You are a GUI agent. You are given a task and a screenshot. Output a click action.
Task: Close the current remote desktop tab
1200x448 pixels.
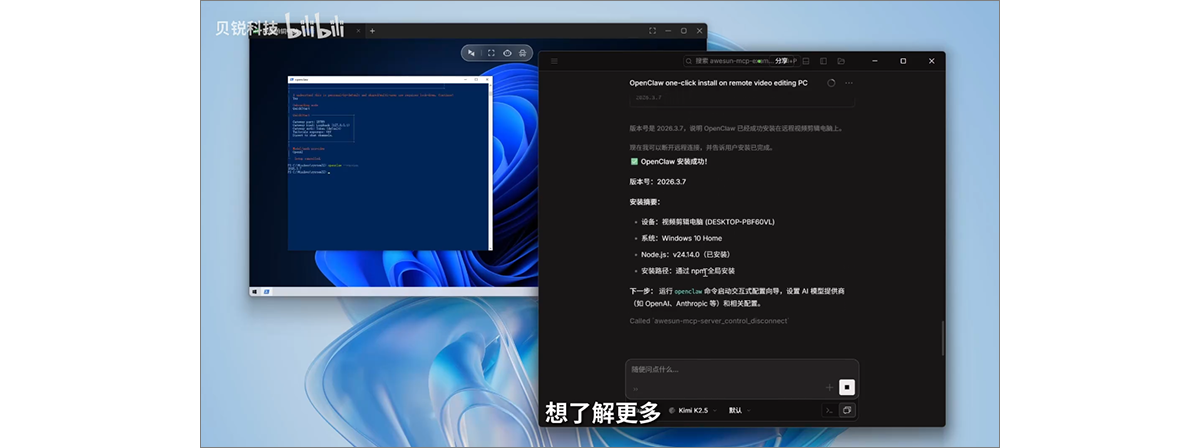point(358,31)
